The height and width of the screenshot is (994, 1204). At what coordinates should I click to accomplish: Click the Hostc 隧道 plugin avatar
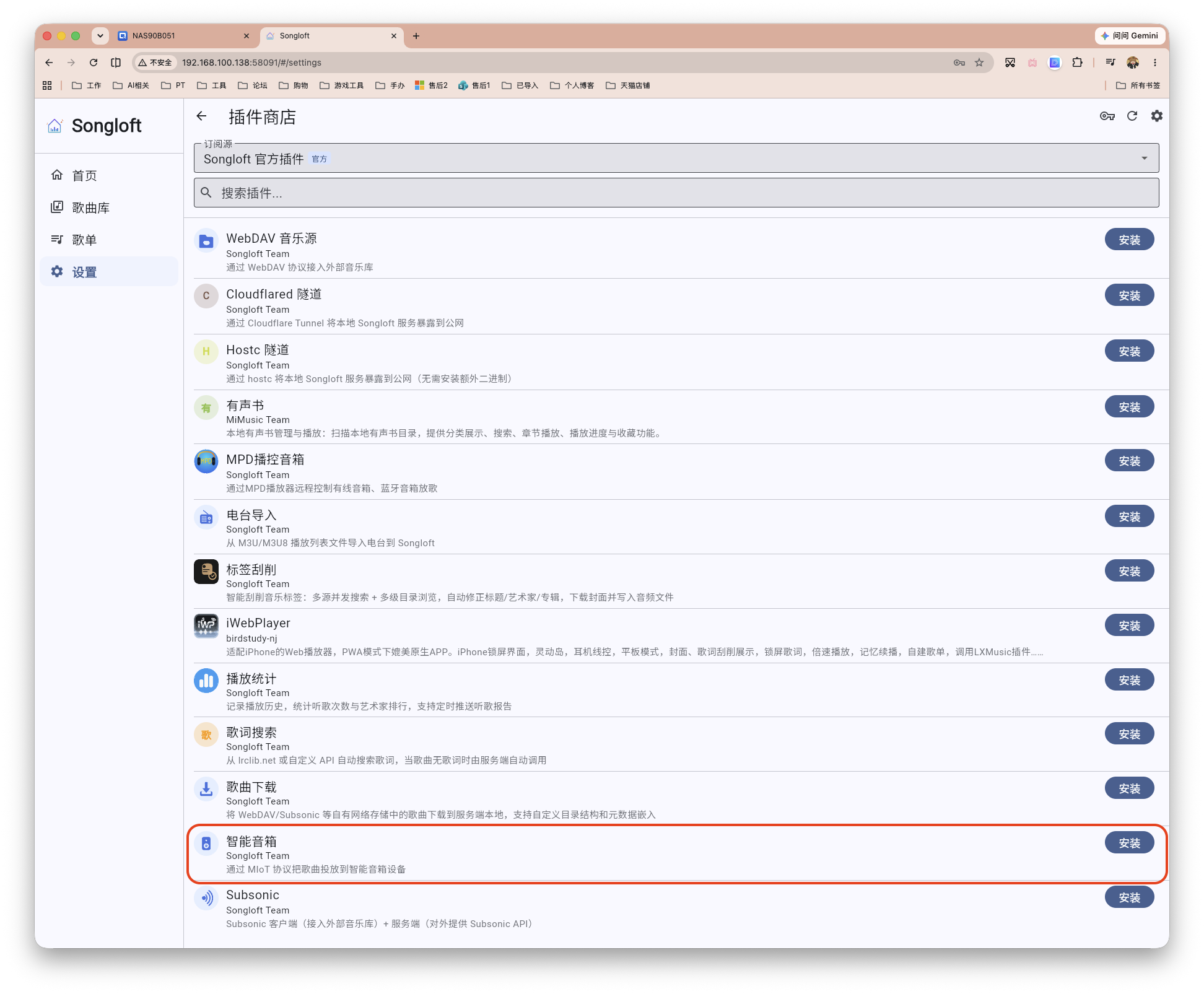[x=206, y=352]
